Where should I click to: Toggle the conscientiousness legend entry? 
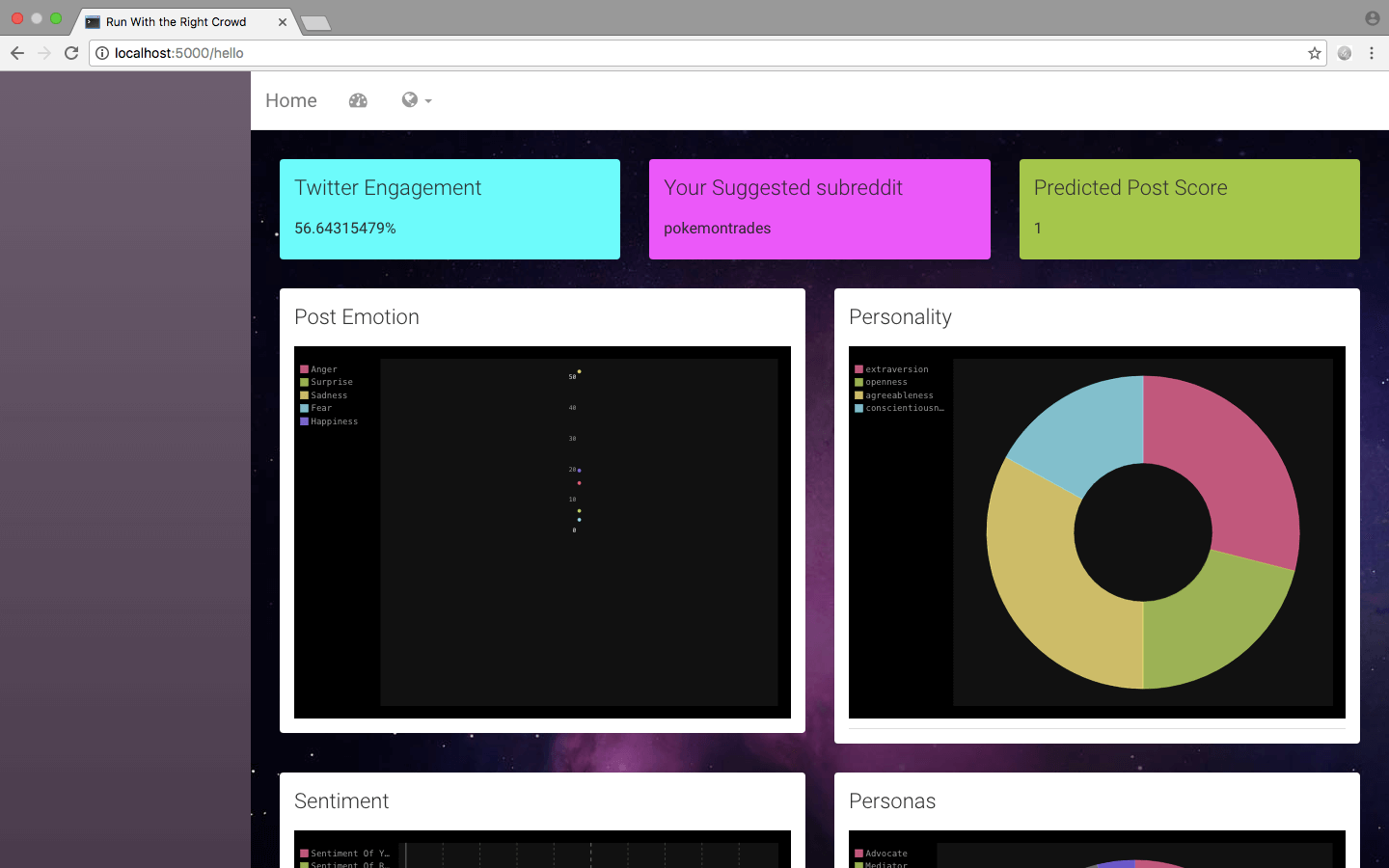point(899,408)
